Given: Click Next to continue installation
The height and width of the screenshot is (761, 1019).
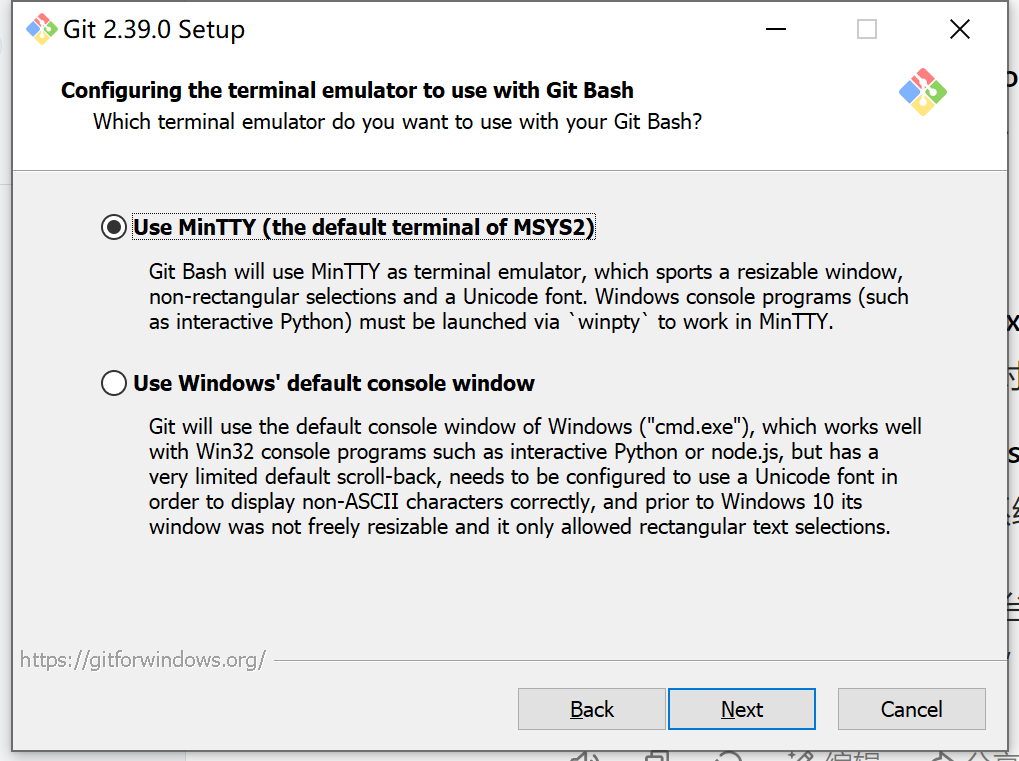Looking at the screenshot, I should tap(741, 708).
